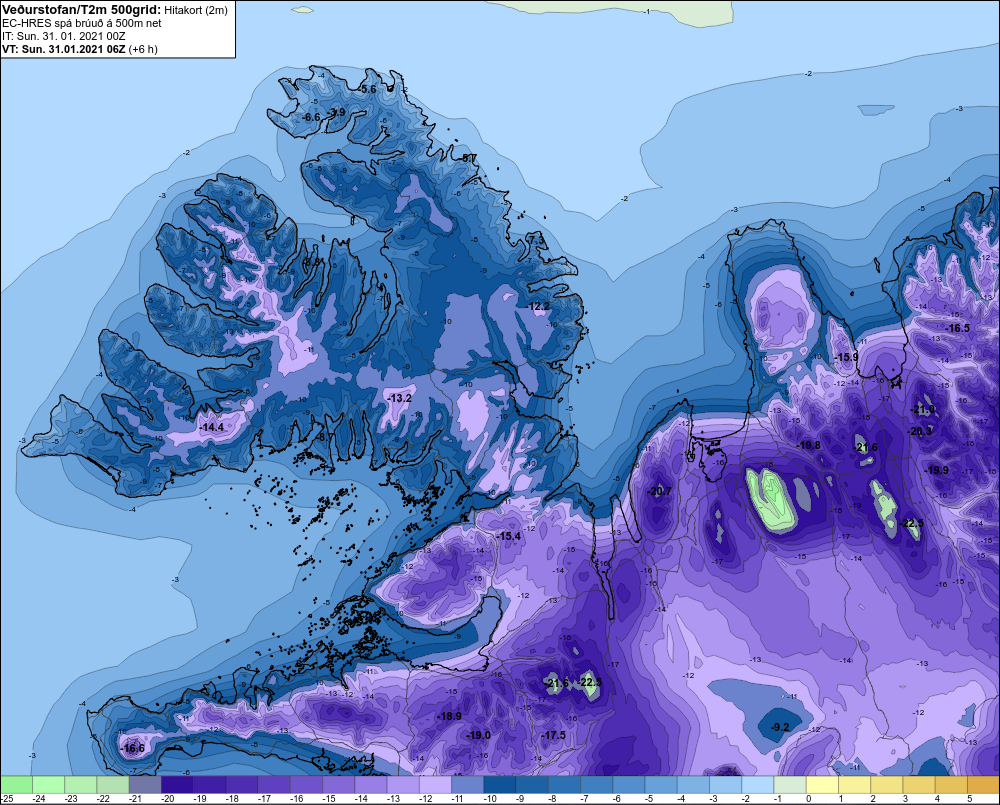This screenshot has height=805, width=1000.
Task: Click the -9.2 temperature label
Action: click(779, 727)
